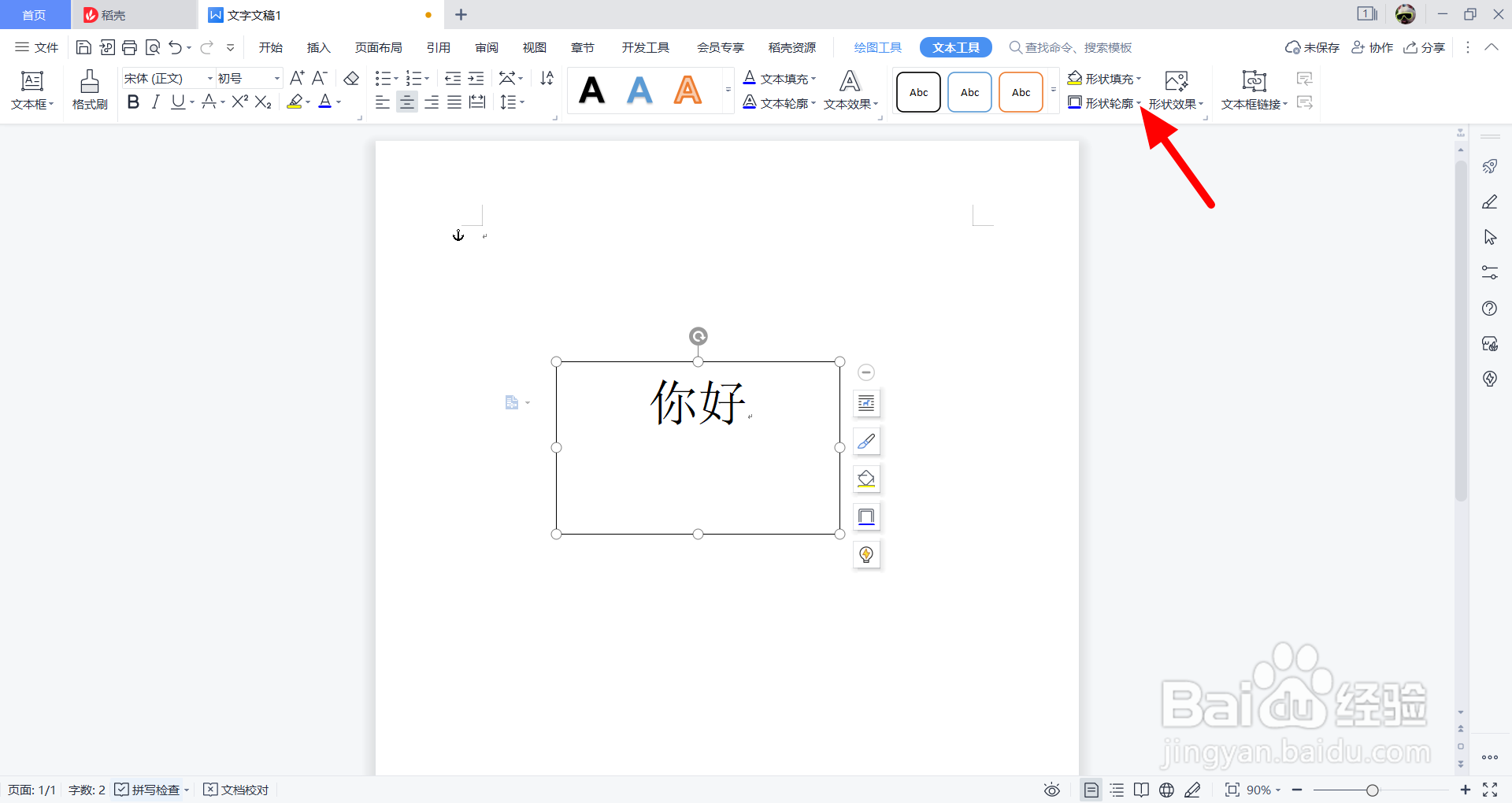Click the brush style icon beside text box
1512x803 pixels.
tap(866, 442)
